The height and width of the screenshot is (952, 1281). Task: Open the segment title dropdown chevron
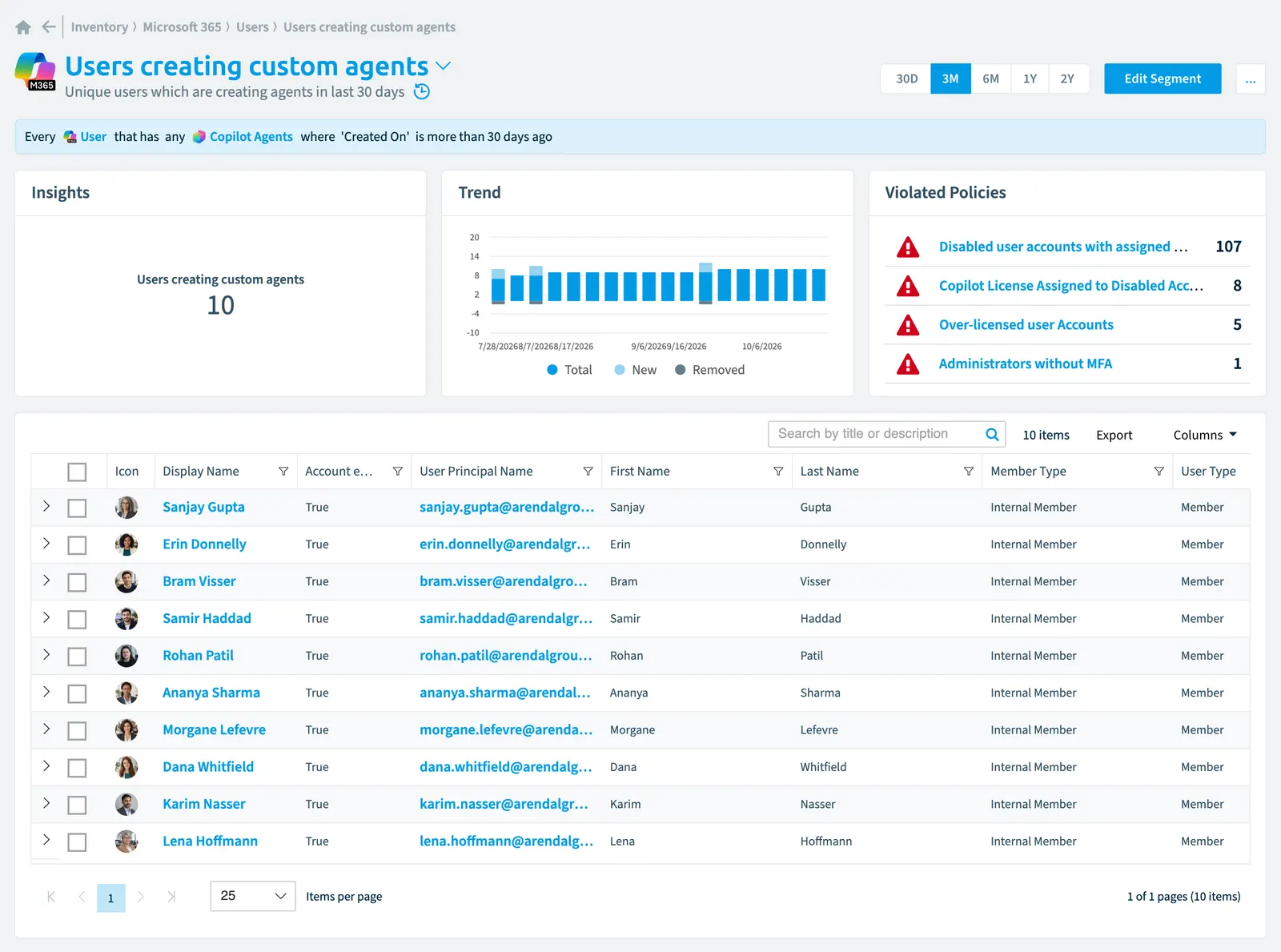[x=443, y=66]
